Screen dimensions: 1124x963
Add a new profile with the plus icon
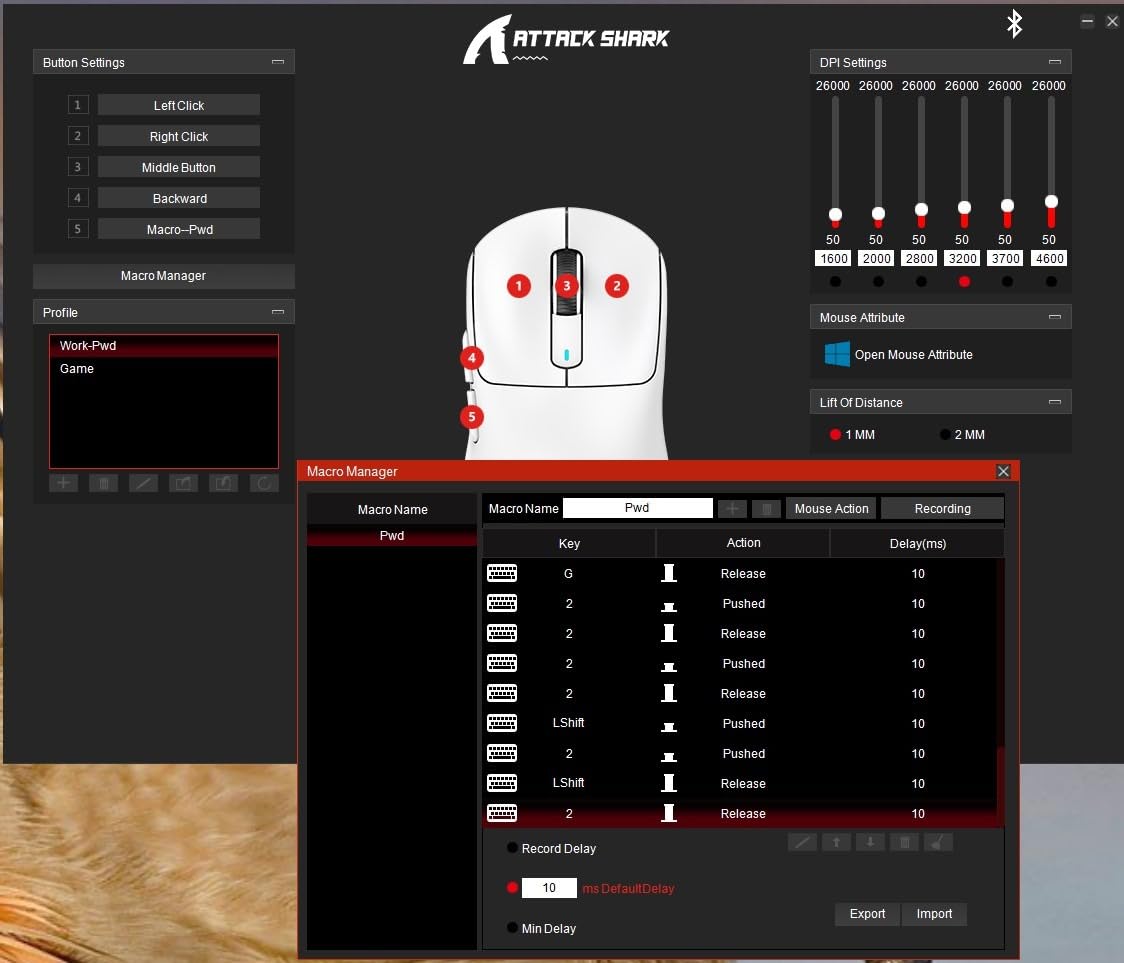[x=63, y=483]
